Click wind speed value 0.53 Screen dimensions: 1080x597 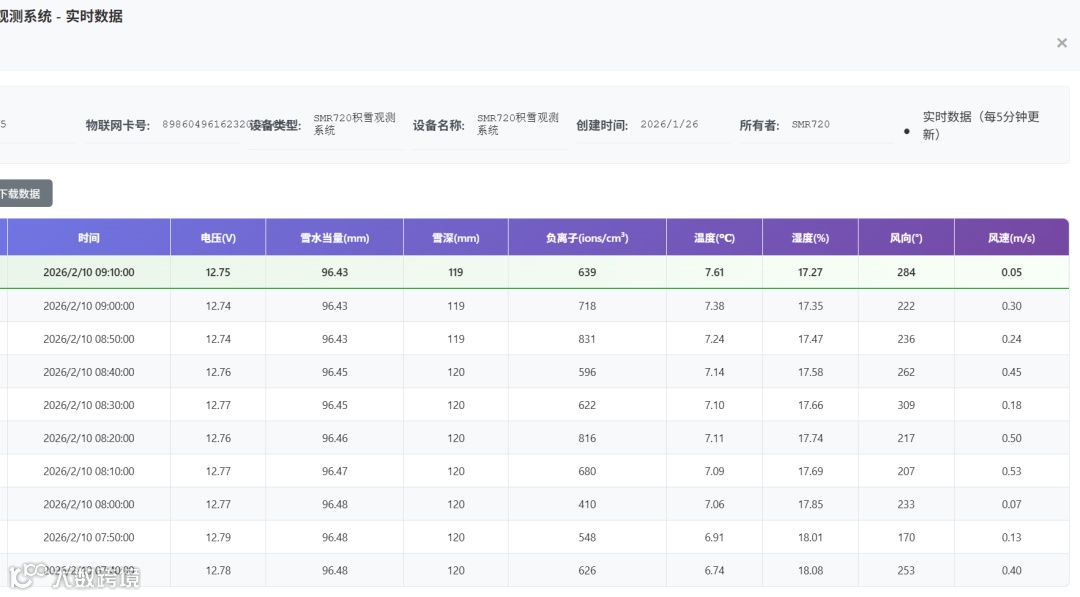(x=1011, y=471)
